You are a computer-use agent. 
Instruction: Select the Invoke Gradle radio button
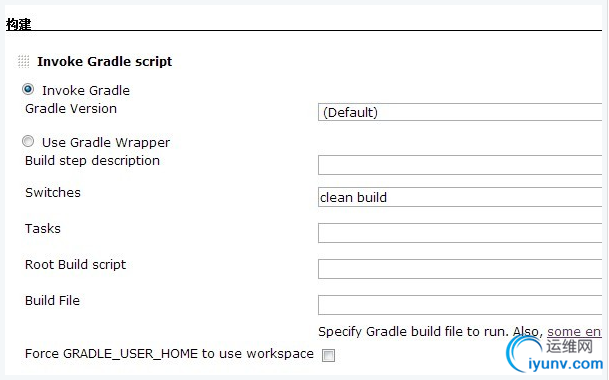(28, 89)
